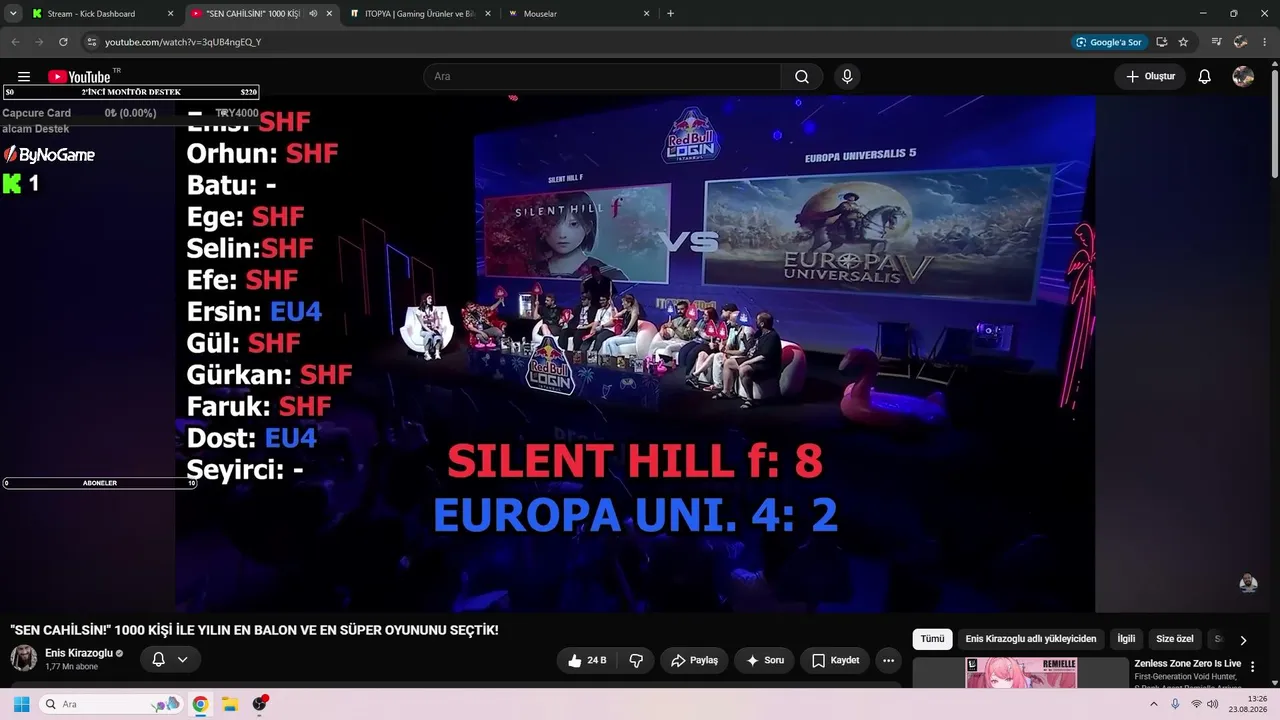Save the video with Kaydet button
Image resolution: width=1280 pixels, height=720 pixels.
click(835, 660)
